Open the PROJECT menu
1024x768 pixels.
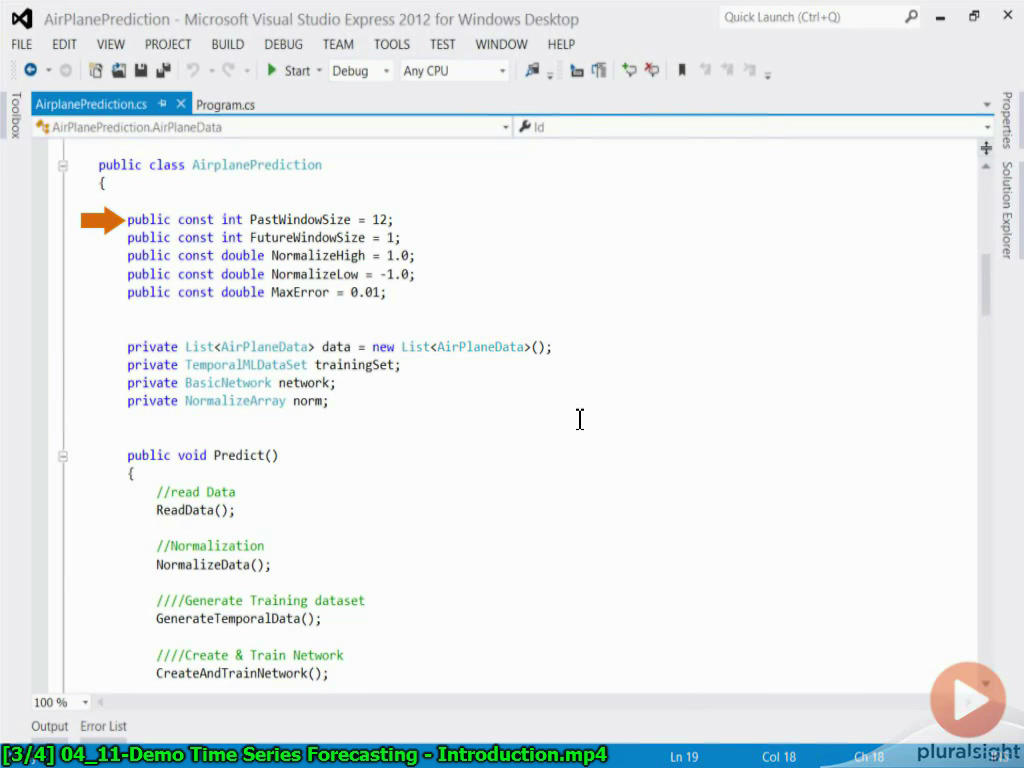point(168,44)
